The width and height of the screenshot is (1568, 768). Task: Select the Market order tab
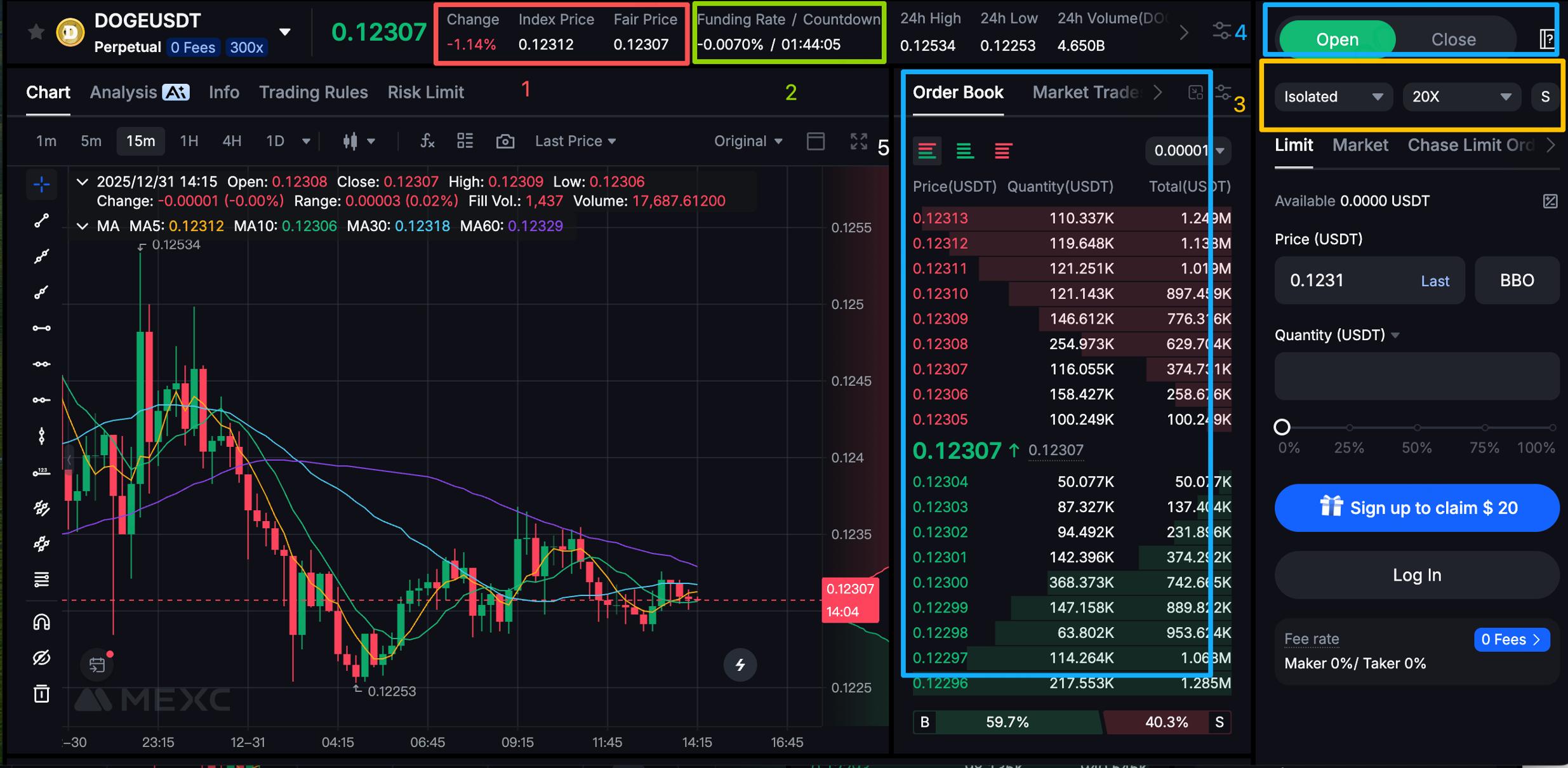(x=1360, y=145)
